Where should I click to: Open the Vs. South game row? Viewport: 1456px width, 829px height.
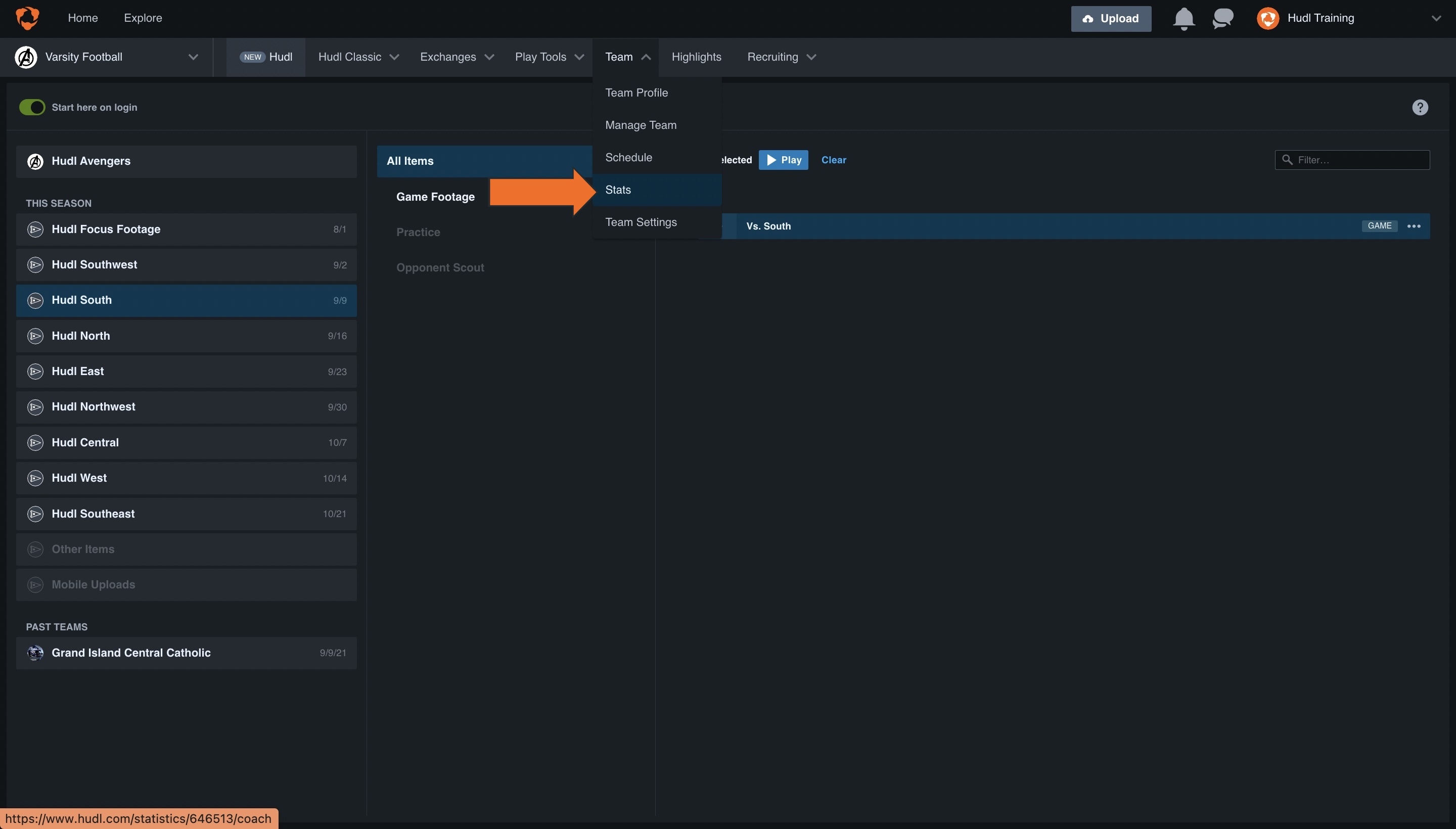click(1076, 226)
